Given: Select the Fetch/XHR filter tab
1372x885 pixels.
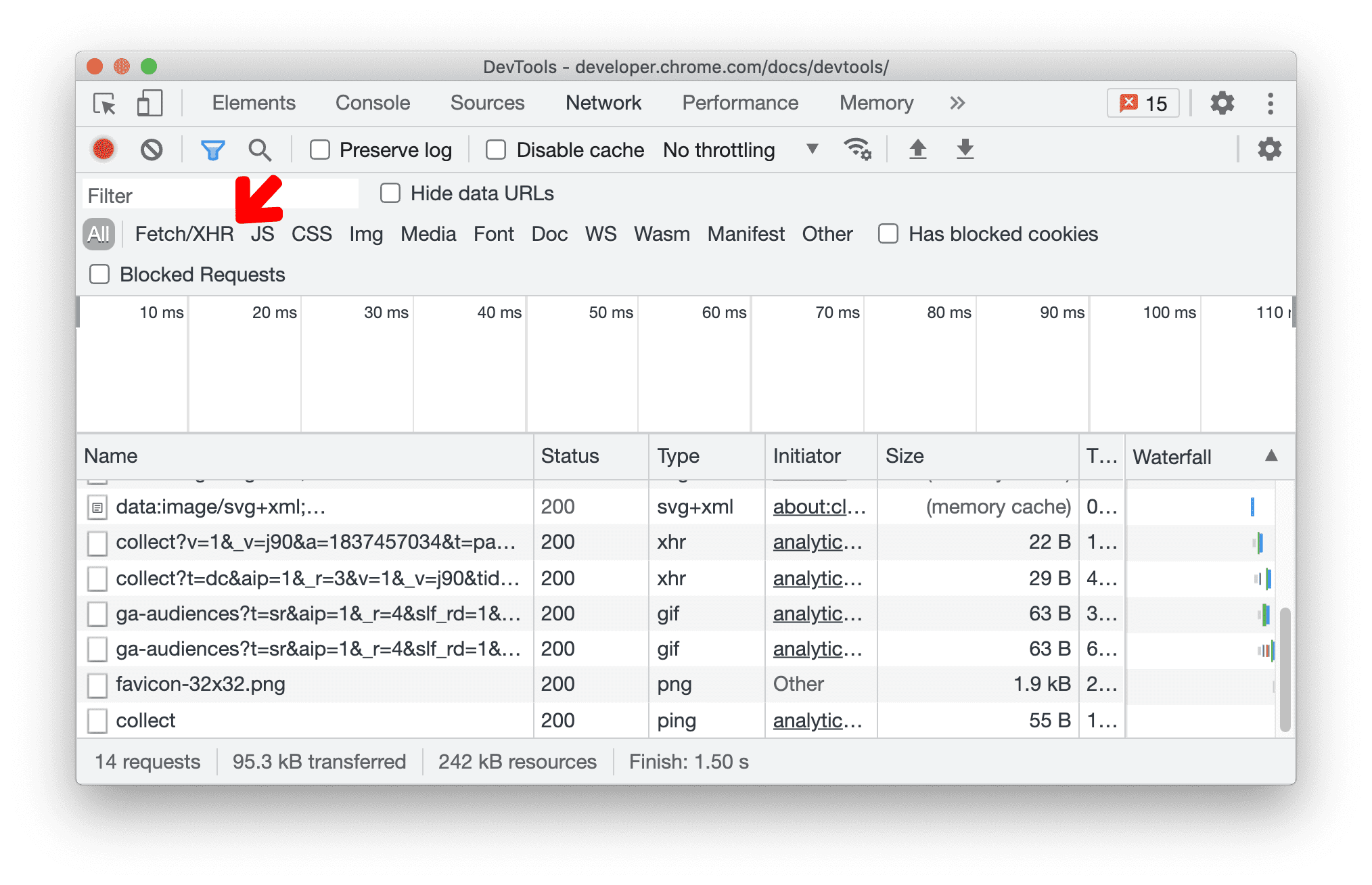Looking at the screenshot, I should (x=183, y=232).
